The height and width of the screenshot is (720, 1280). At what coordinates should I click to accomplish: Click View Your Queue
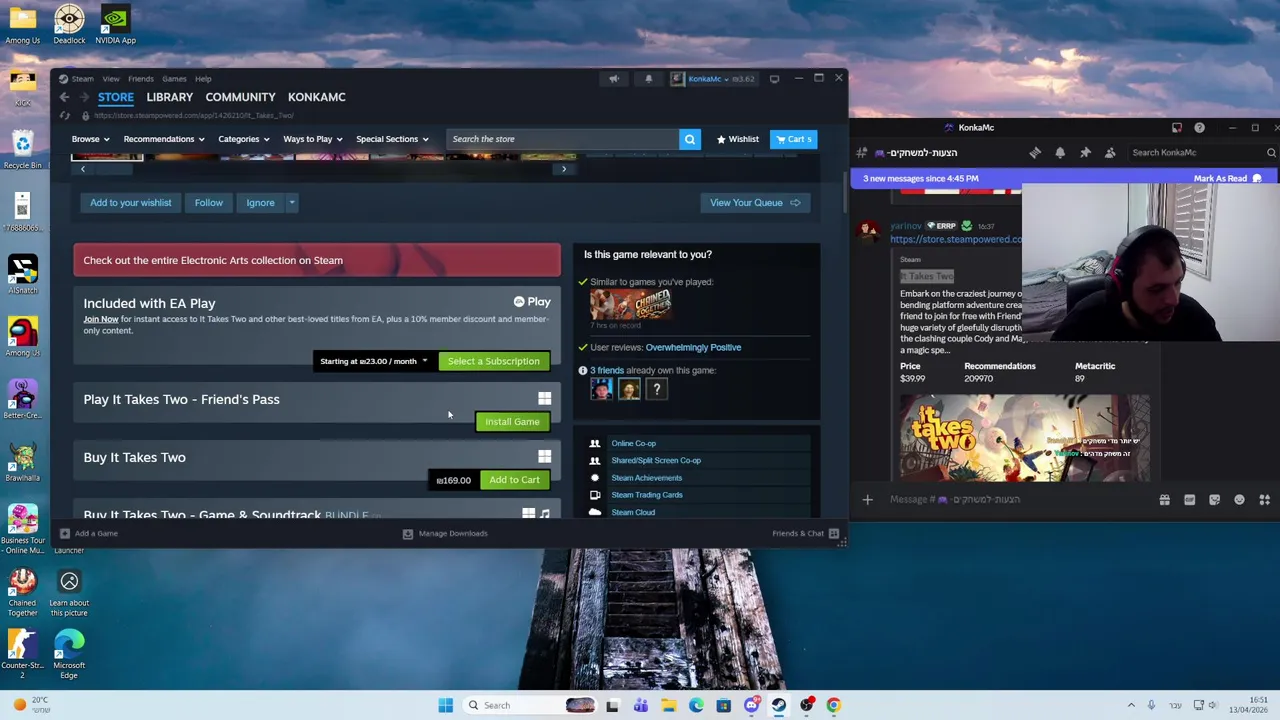click(755, 203)
